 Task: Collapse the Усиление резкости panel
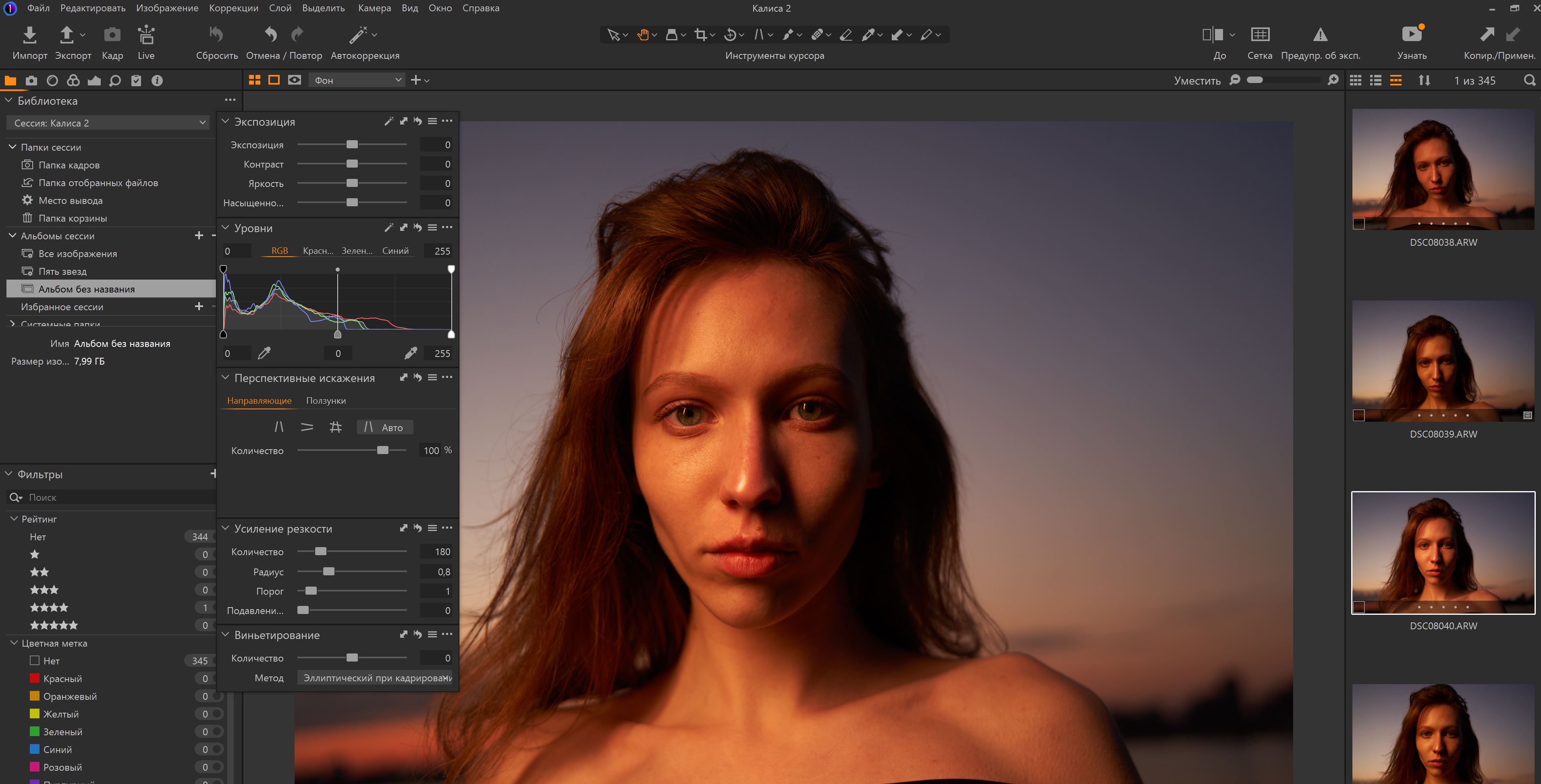tap(226, 529)
